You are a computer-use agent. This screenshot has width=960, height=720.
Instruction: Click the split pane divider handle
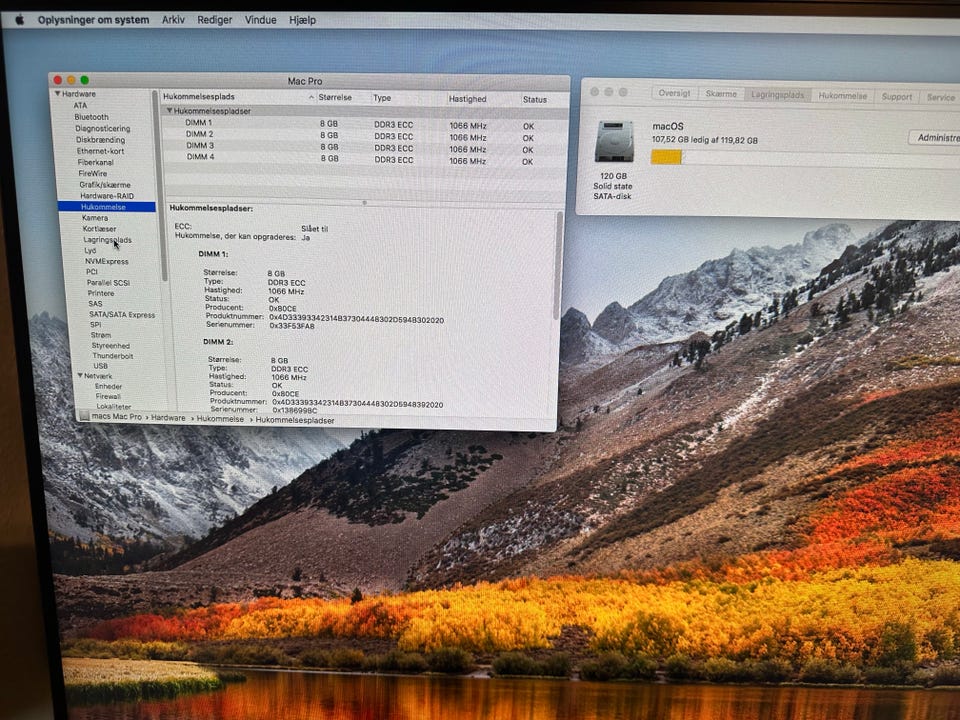click(364, 202)
